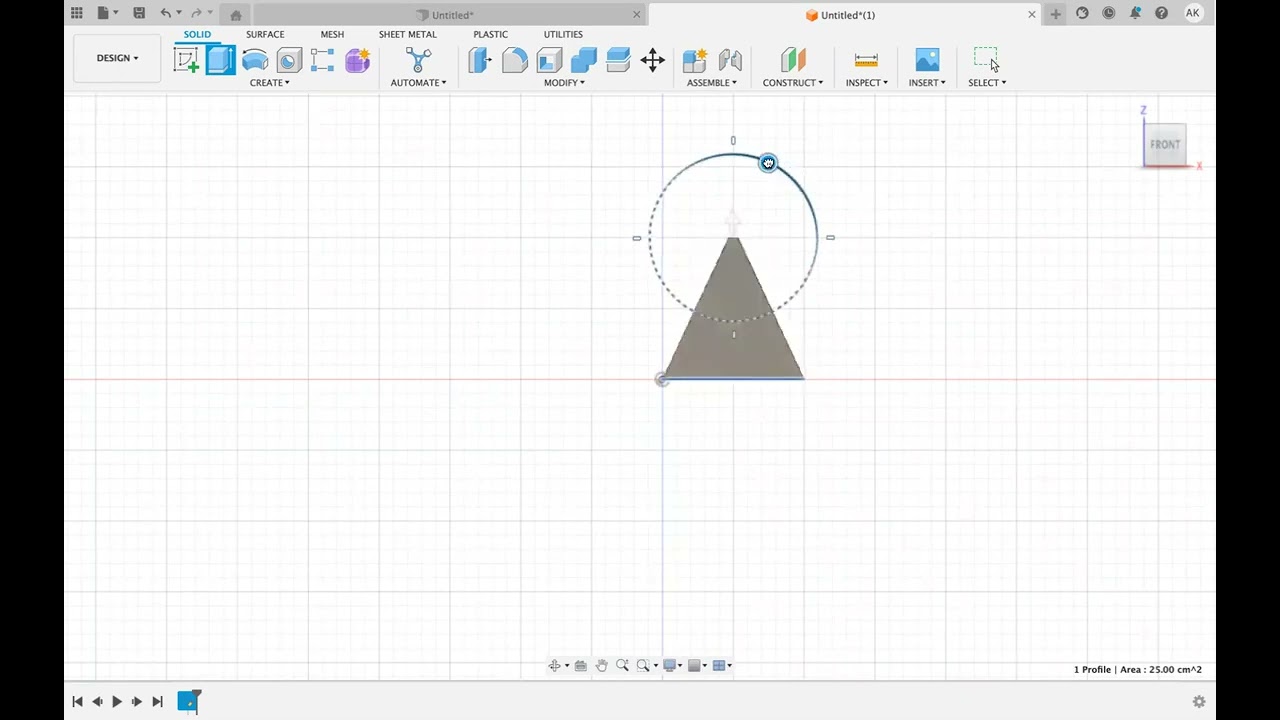Expand the INSERT dropdown menu

coord(927,83)
